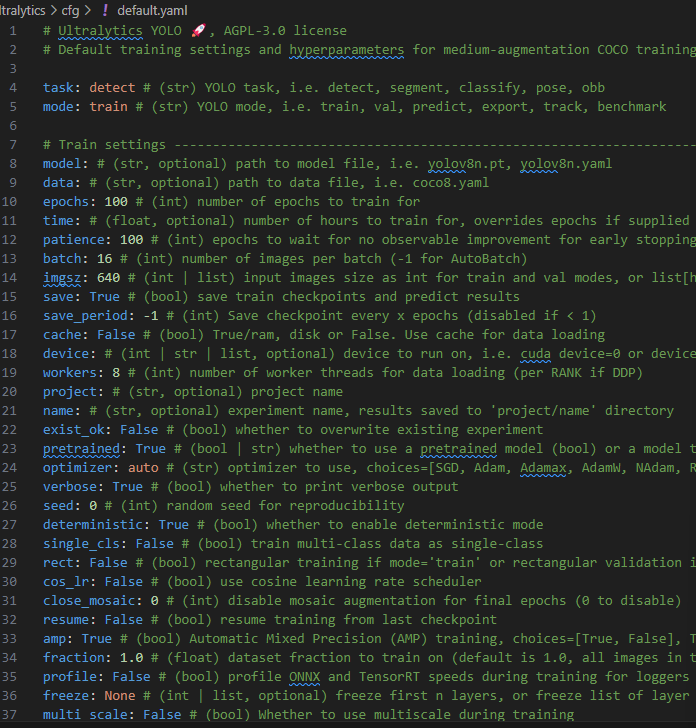
Task: Click underlined 'ONNX' on line 35
Action: (305, 678)
